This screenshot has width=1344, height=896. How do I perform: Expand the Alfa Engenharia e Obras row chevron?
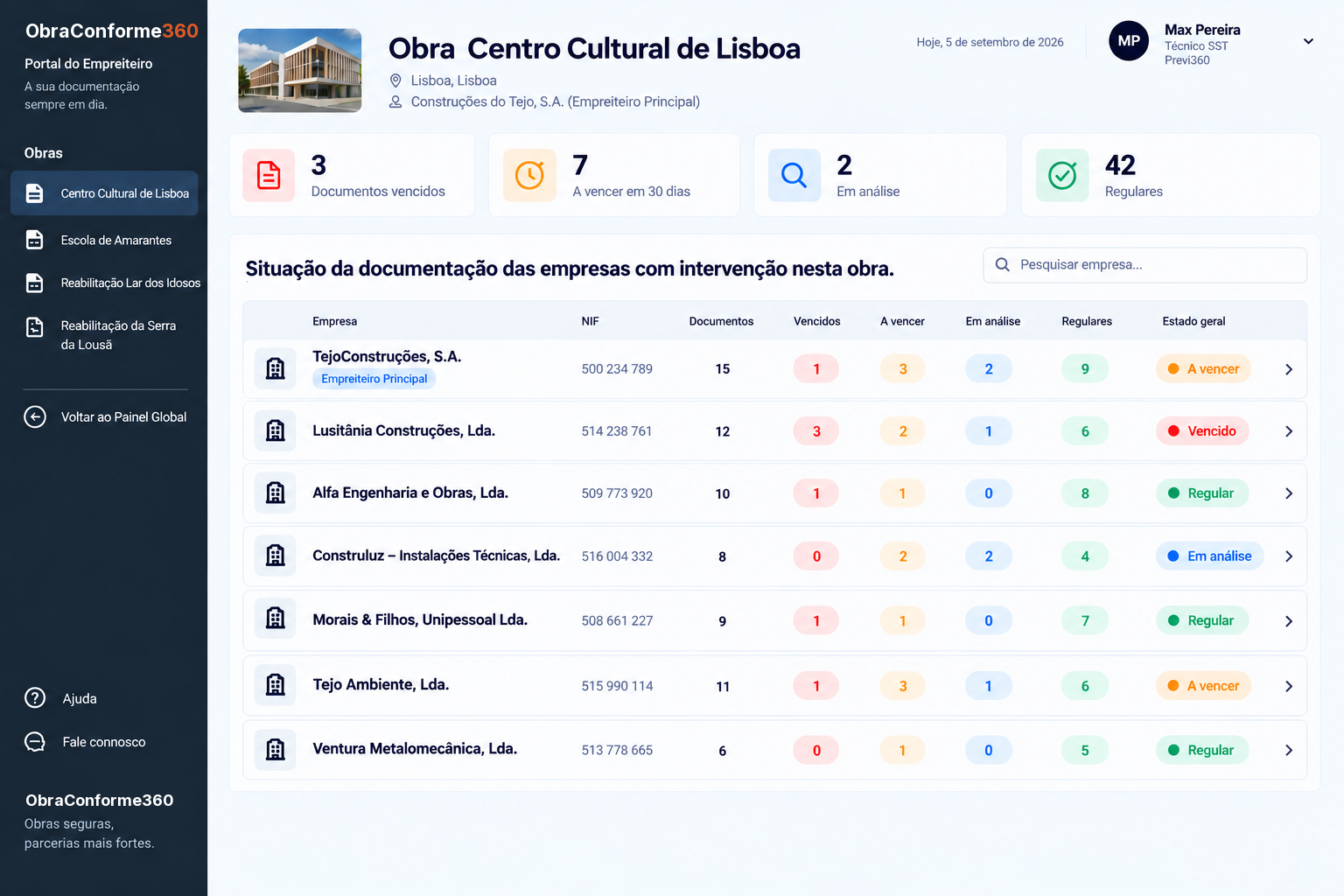[1289, 493]
